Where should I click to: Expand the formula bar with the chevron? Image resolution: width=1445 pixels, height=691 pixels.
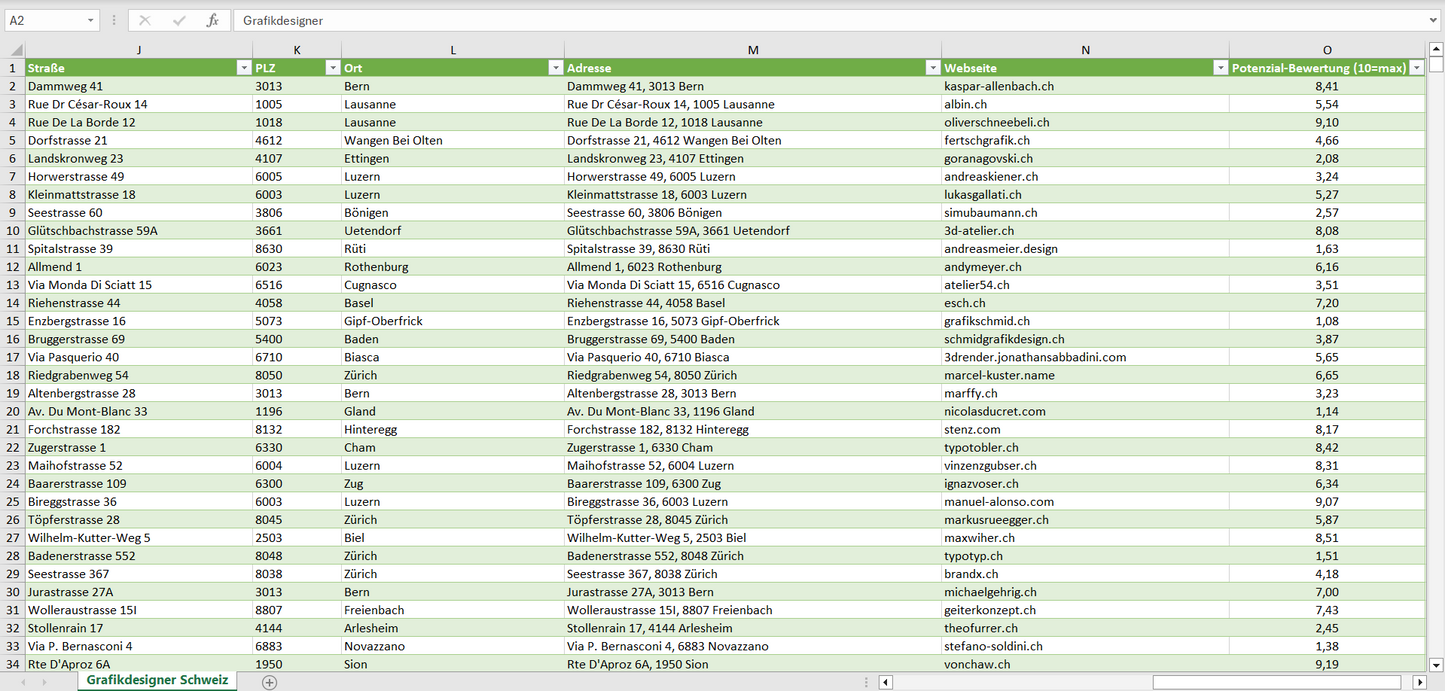(1434, 20)
